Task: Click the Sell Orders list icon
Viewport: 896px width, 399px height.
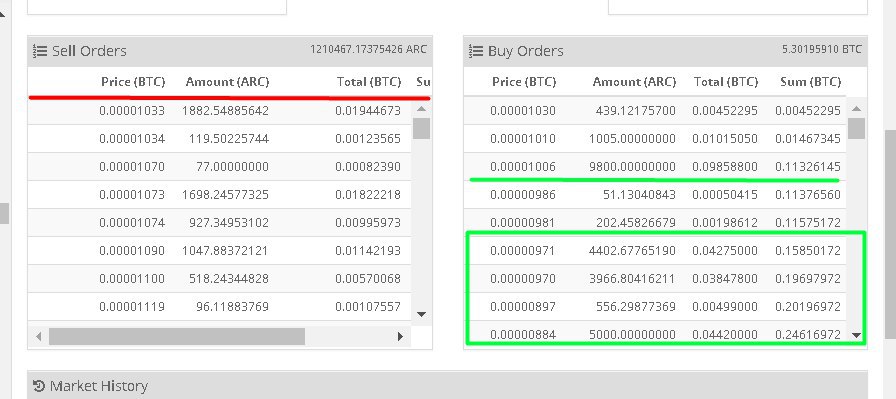Action: click(x=40, y=51)
